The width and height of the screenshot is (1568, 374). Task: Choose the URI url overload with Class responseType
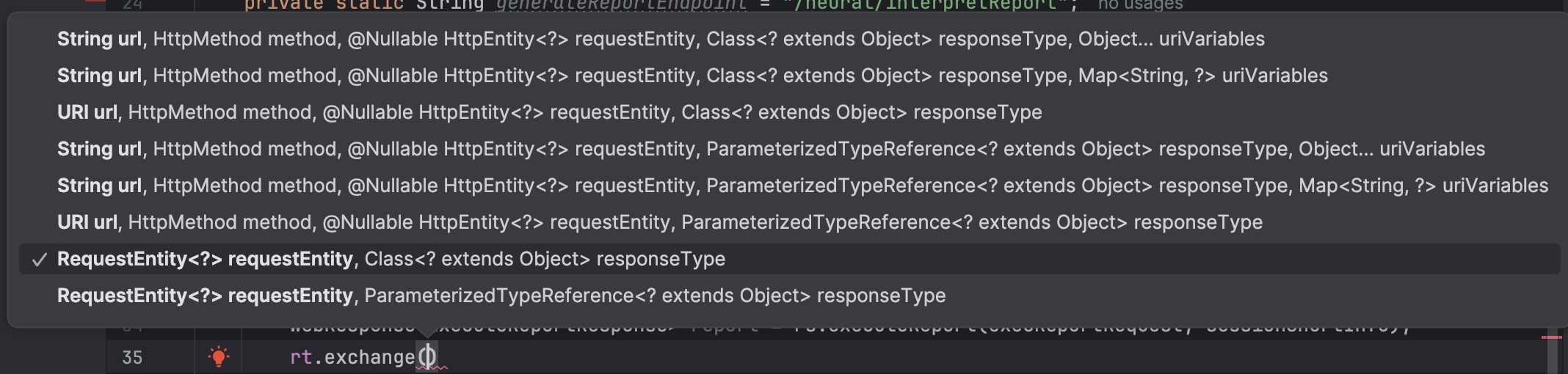[549, 112]
